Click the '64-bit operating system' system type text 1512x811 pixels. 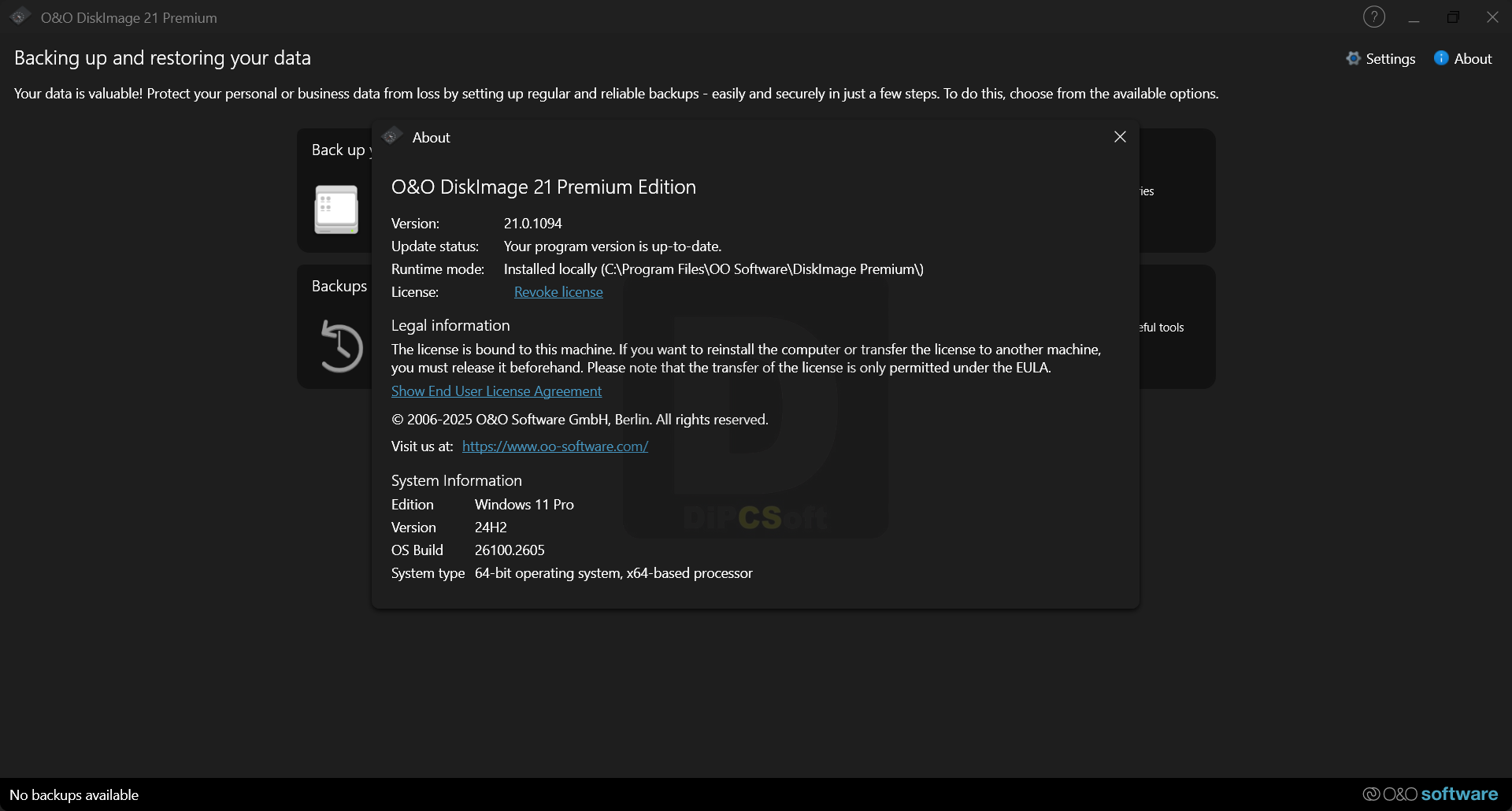coord(613,573)
